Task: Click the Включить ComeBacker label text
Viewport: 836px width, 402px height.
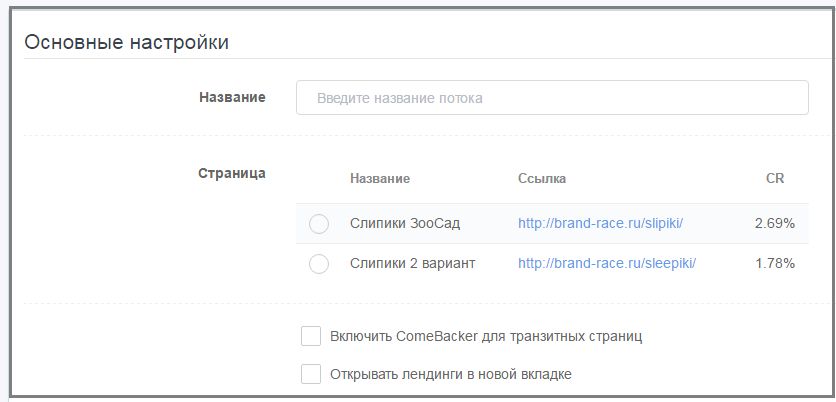Action: [x=486, y=336]
